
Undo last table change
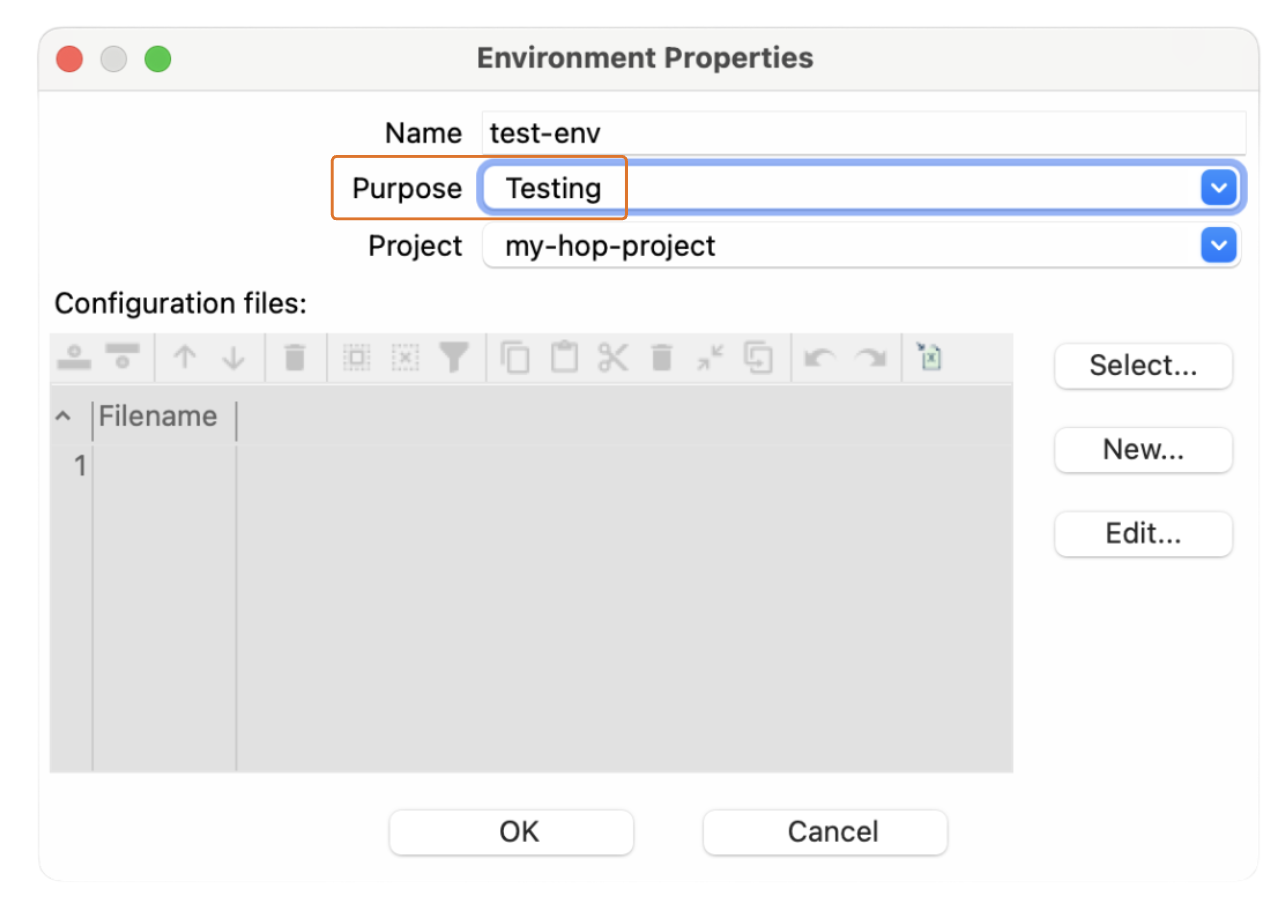pos(820,357)
